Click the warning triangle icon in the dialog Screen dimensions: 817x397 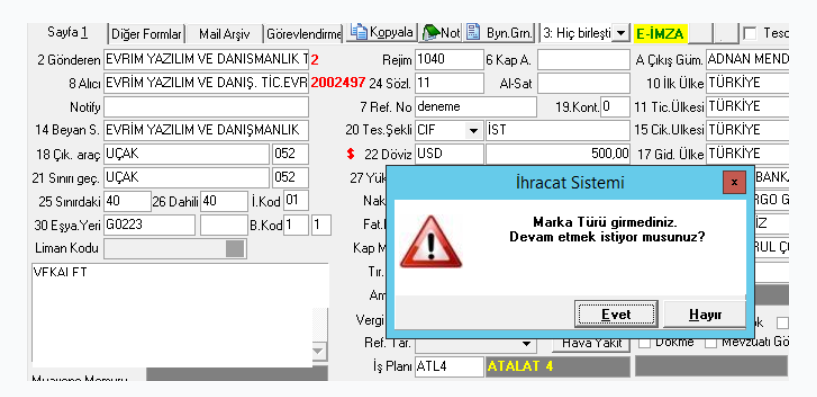tap(431, 241)
